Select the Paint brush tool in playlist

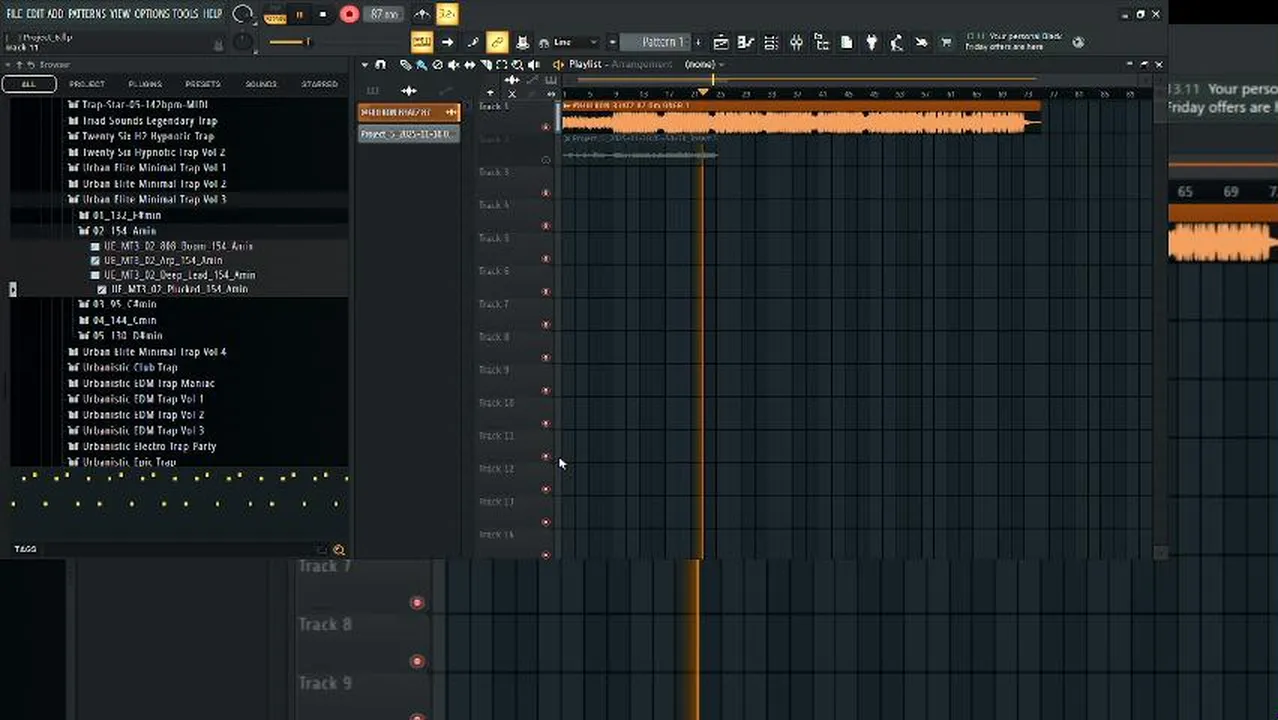[x=421, y=64]
